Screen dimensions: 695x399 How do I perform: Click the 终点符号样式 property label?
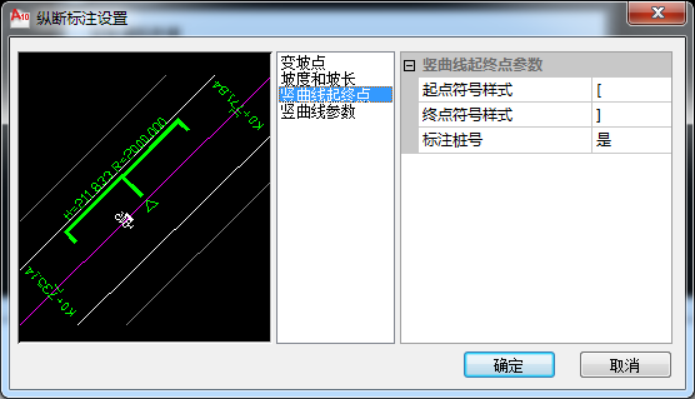click(x=467, y=115)
